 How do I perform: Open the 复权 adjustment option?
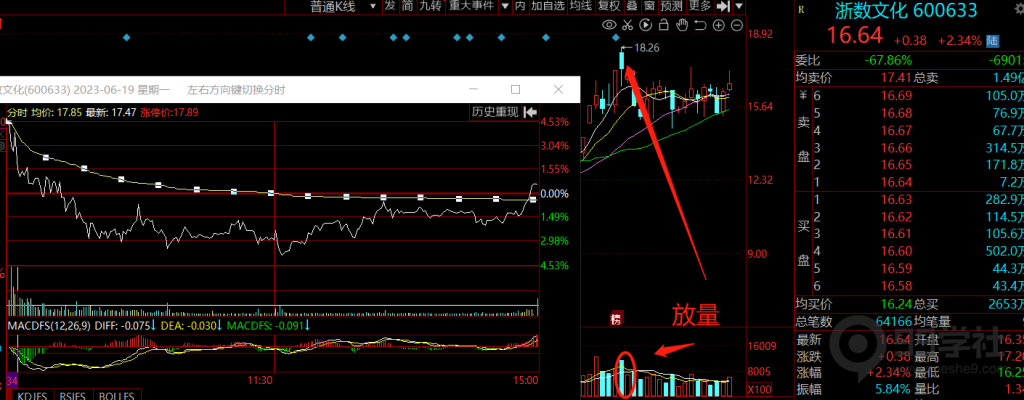[x=609, y=6]
